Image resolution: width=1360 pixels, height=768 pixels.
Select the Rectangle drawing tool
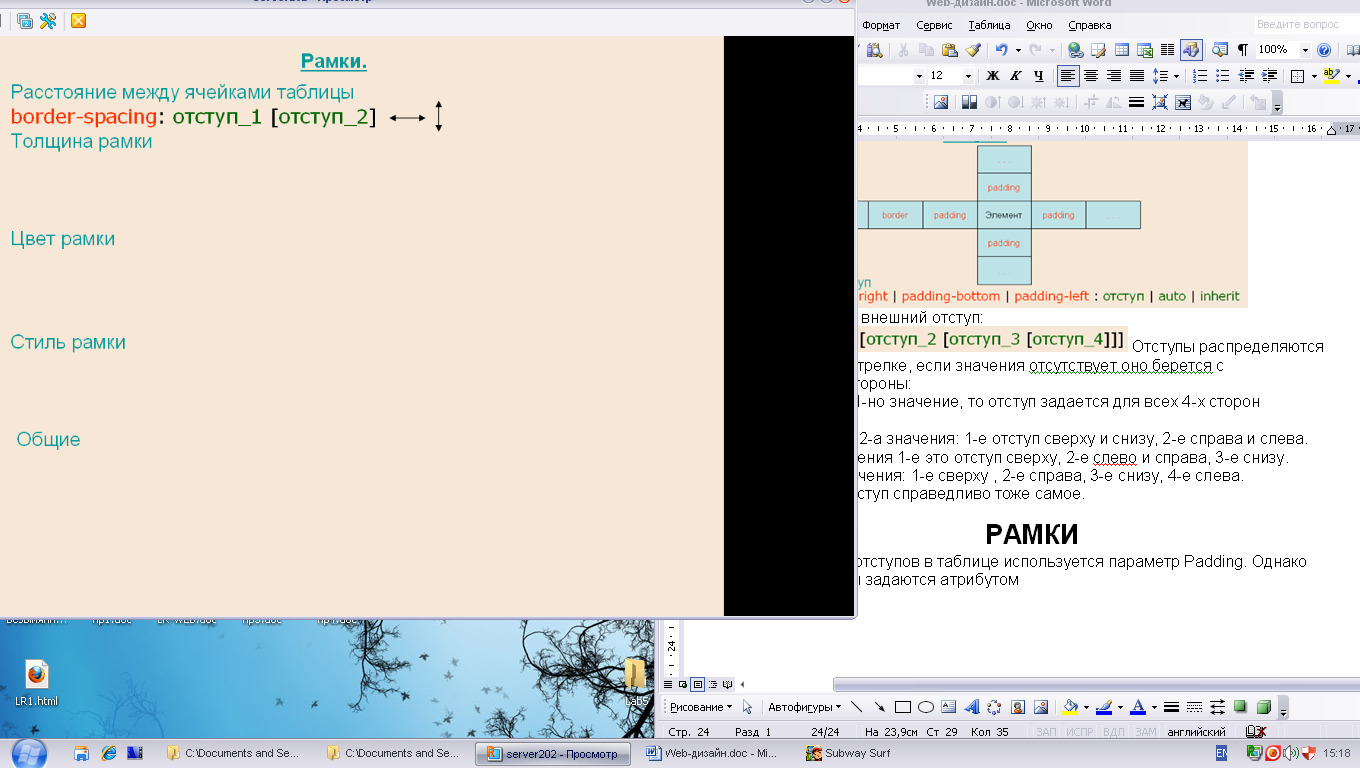[902, 707]
